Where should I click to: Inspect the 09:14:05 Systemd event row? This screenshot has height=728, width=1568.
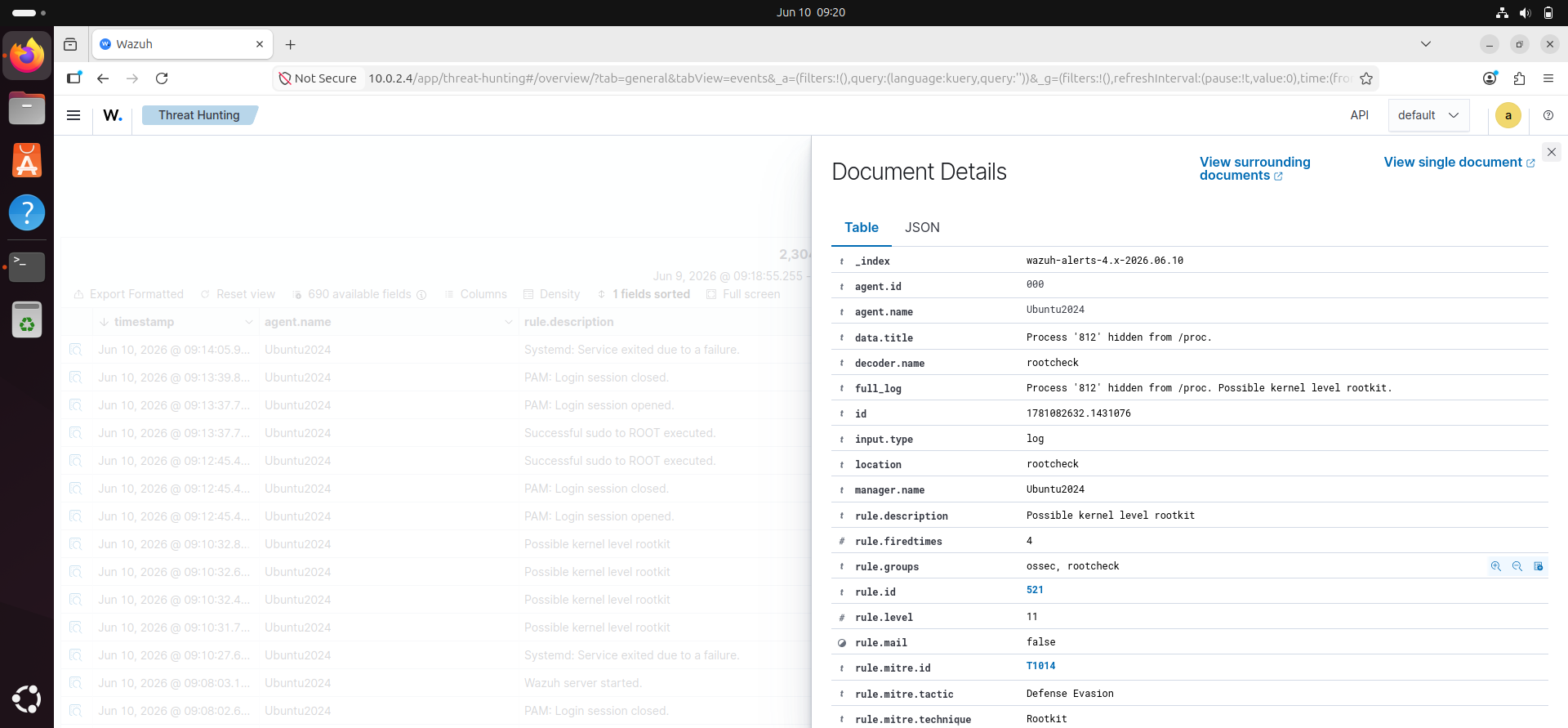pos(76,350)
